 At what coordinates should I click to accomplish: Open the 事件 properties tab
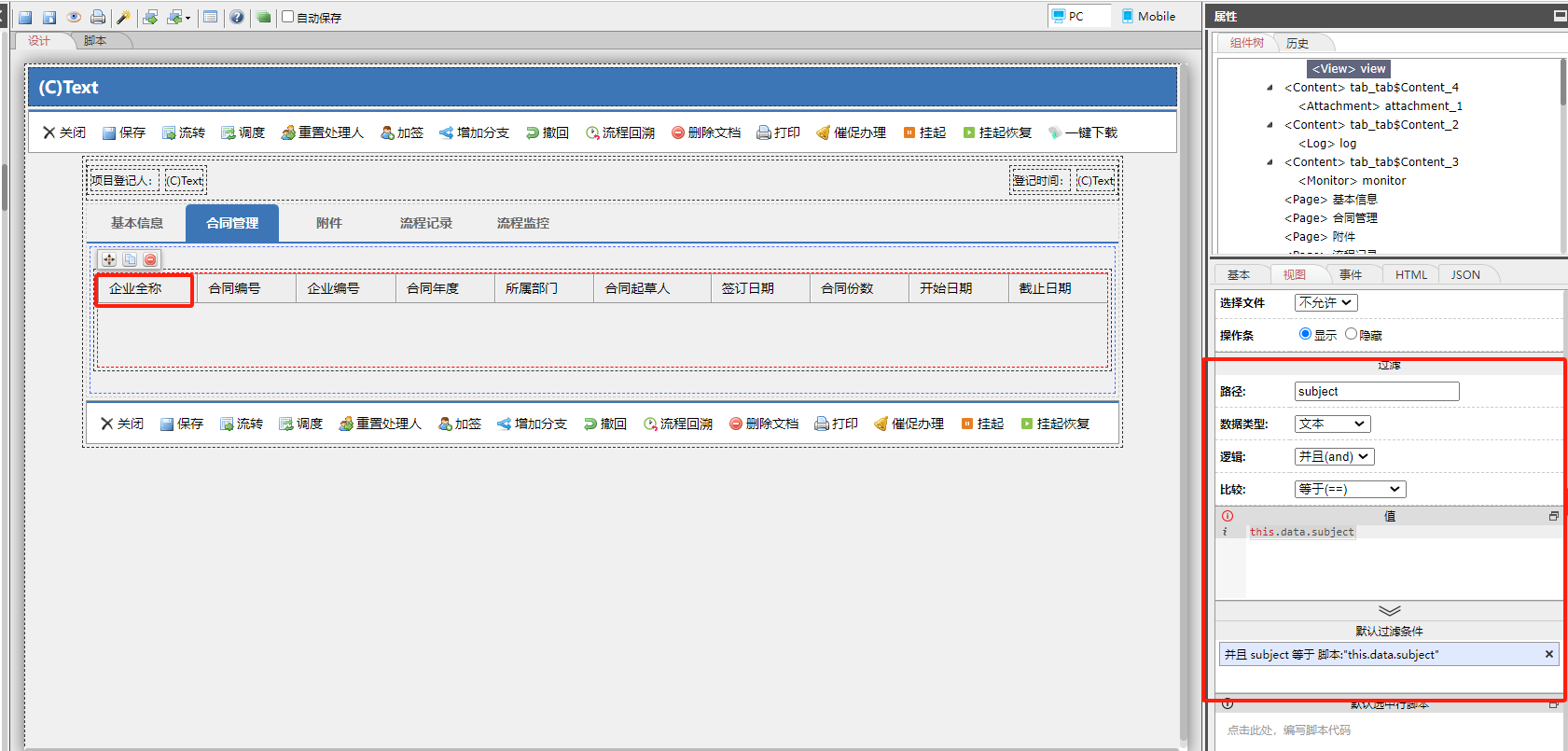coord(1350,274)
